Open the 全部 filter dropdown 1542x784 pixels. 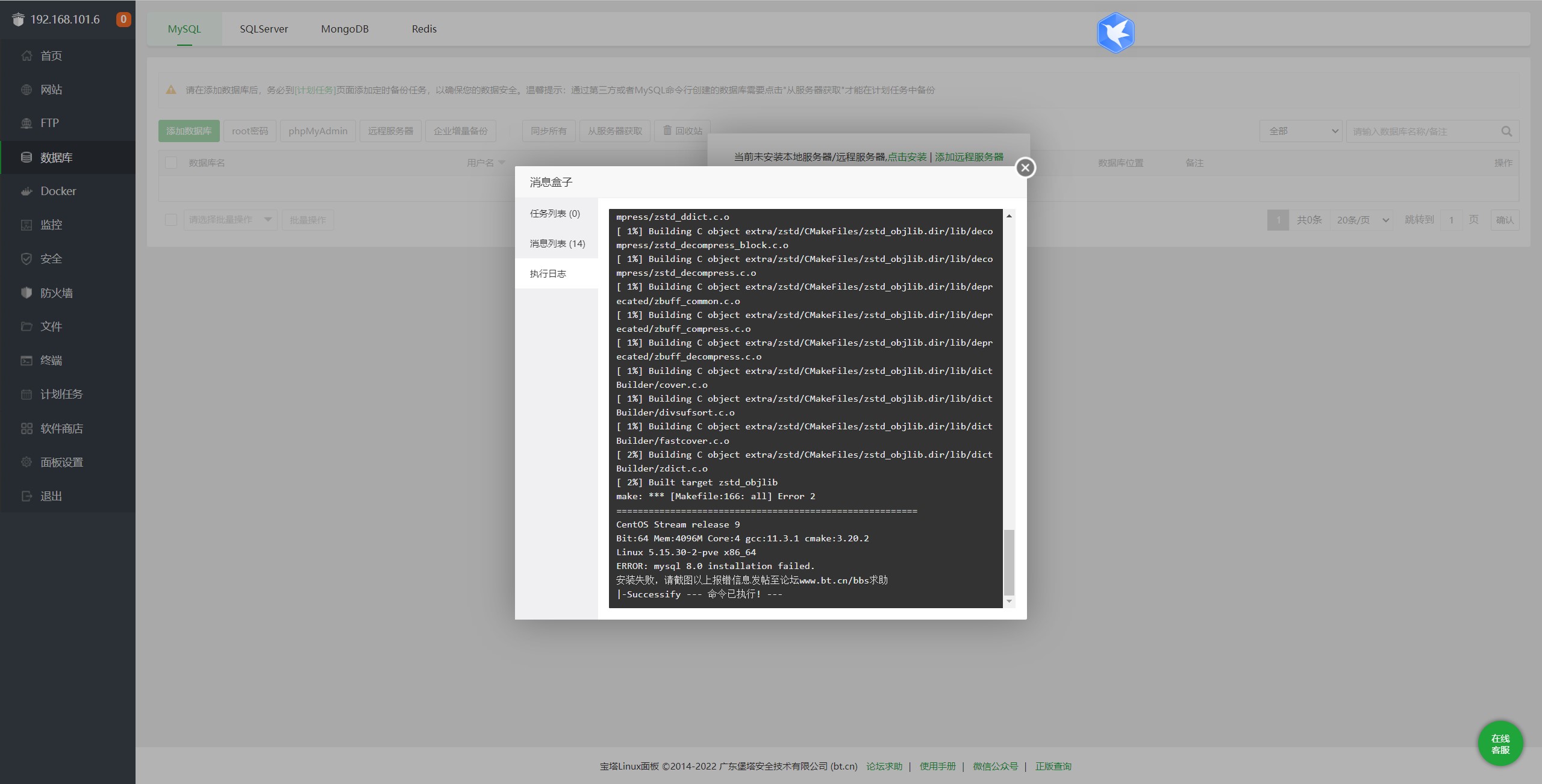pyautogui.click(x=1301, y=131)
